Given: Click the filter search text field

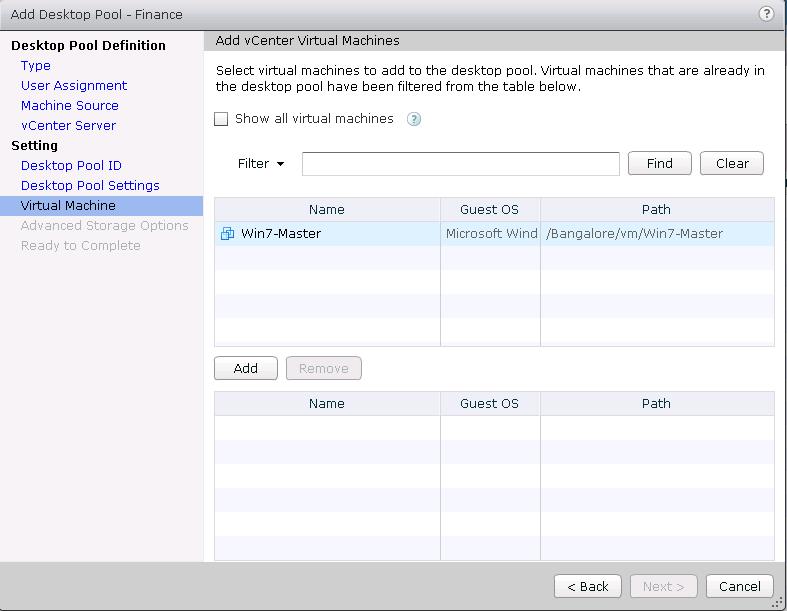Looking at the screenshot, I should [460, 164].
